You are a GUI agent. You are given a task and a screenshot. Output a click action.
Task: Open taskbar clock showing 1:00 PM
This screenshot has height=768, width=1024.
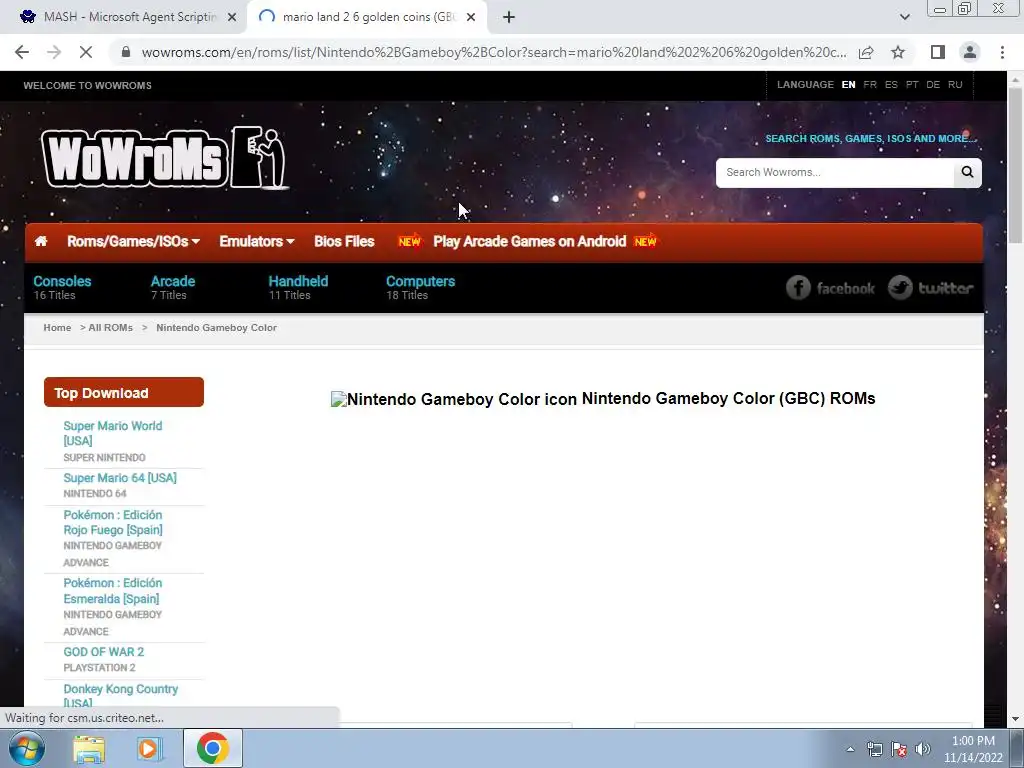coord(973,749)
